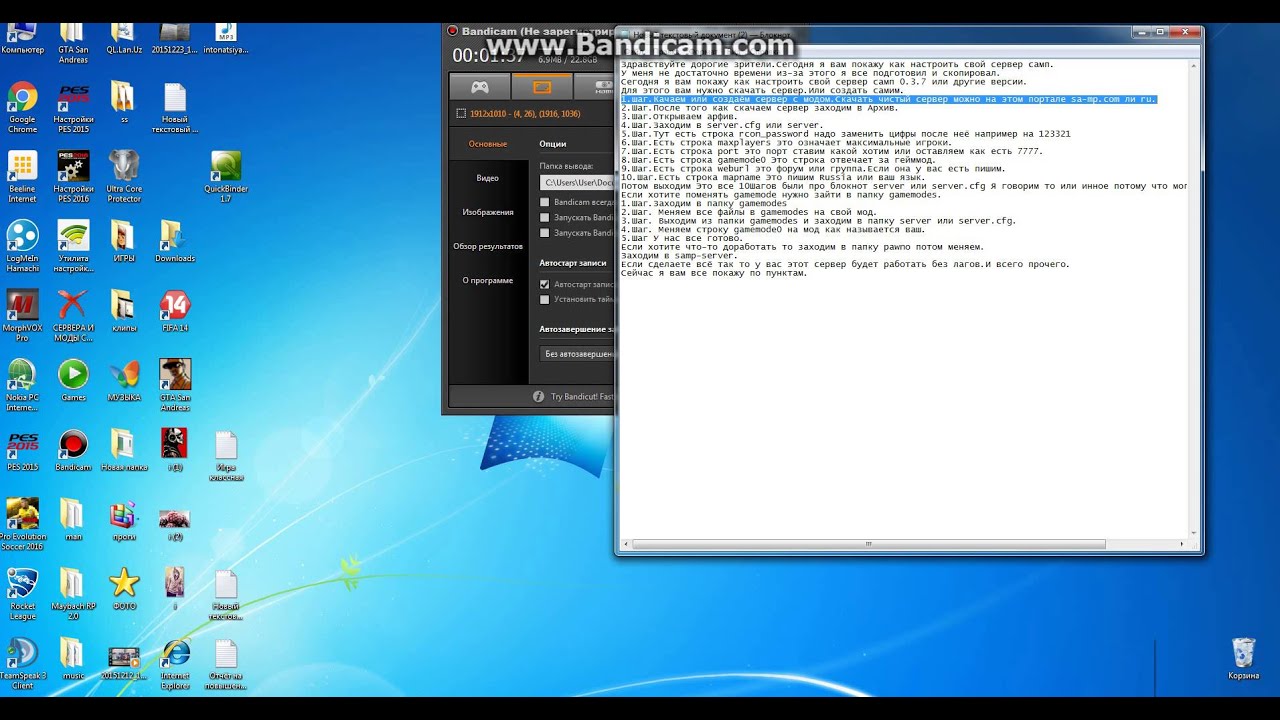Viewport: 1280px width, 720px height.
Task: Open the Beeline Internet desktop icon
Action: pos(22,177)
